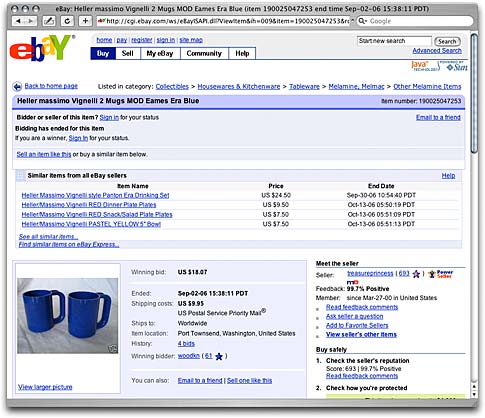485x418 pixels.
Task: Click the register link
Action: [x=142, y=40]
